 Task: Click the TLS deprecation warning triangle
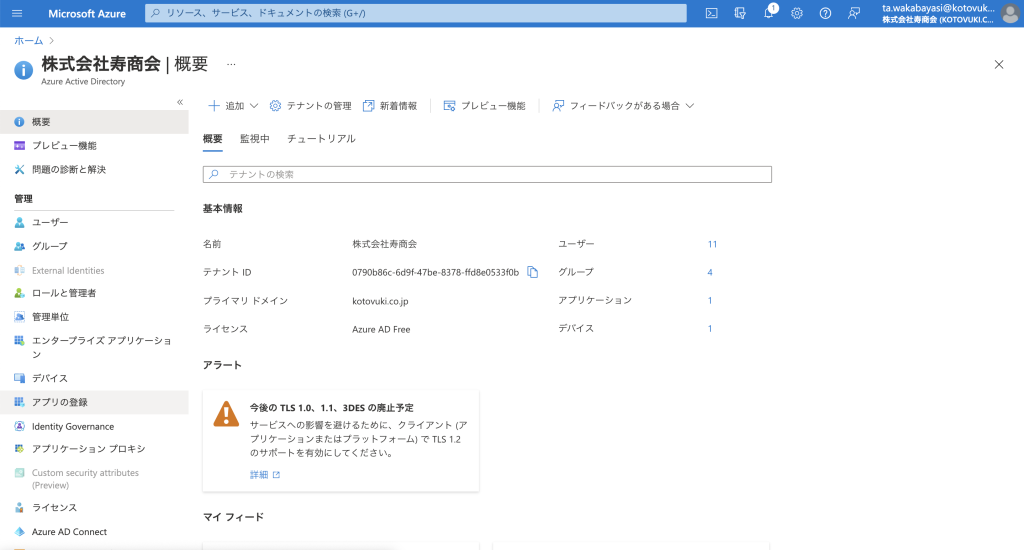pyautogui.click(x=226, y=414)
